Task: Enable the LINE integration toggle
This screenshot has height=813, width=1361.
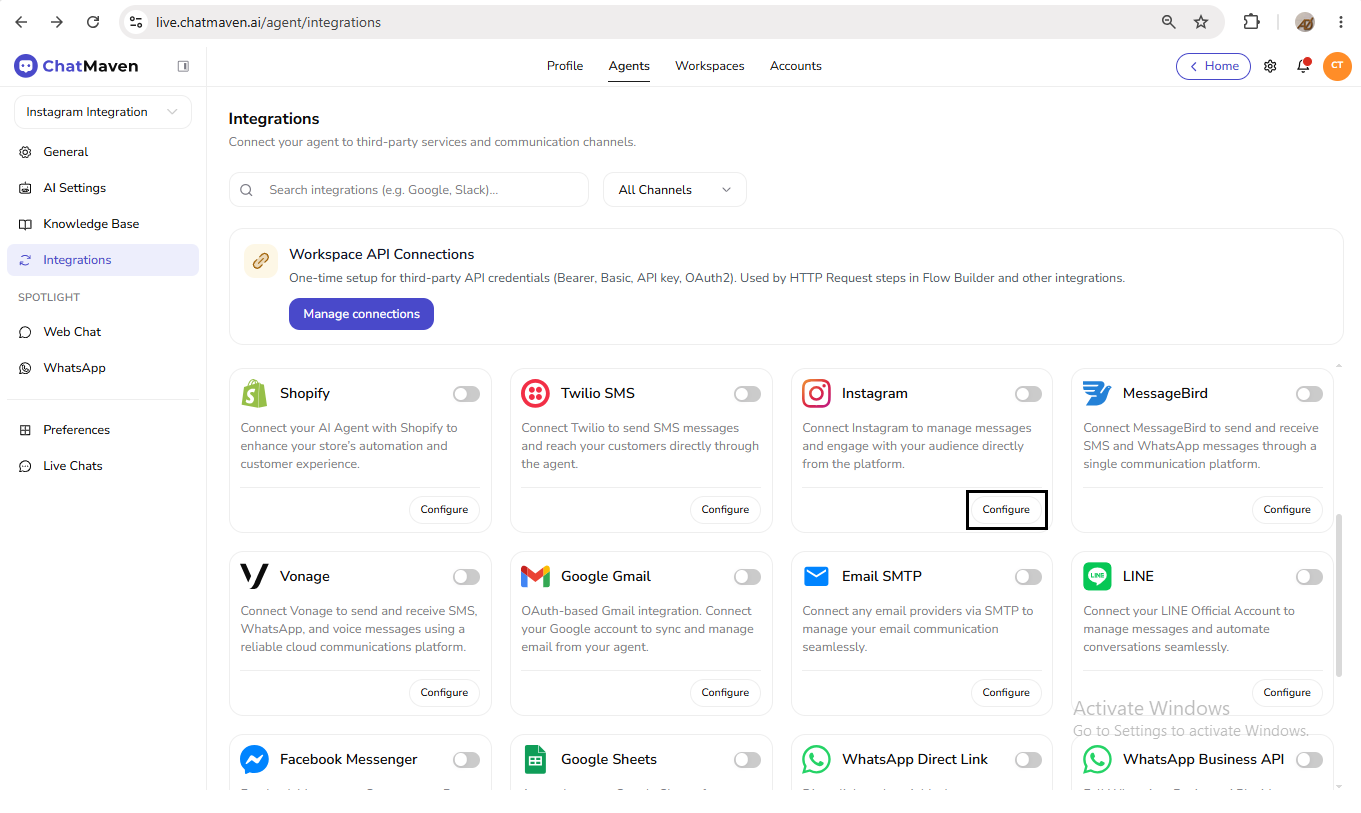Action: point(1309,577)
